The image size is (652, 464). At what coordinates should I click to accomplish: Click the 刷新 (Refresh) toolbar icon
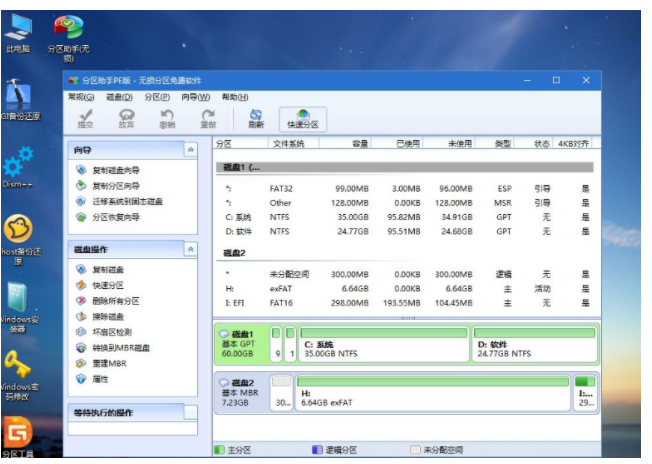point(256,118)
